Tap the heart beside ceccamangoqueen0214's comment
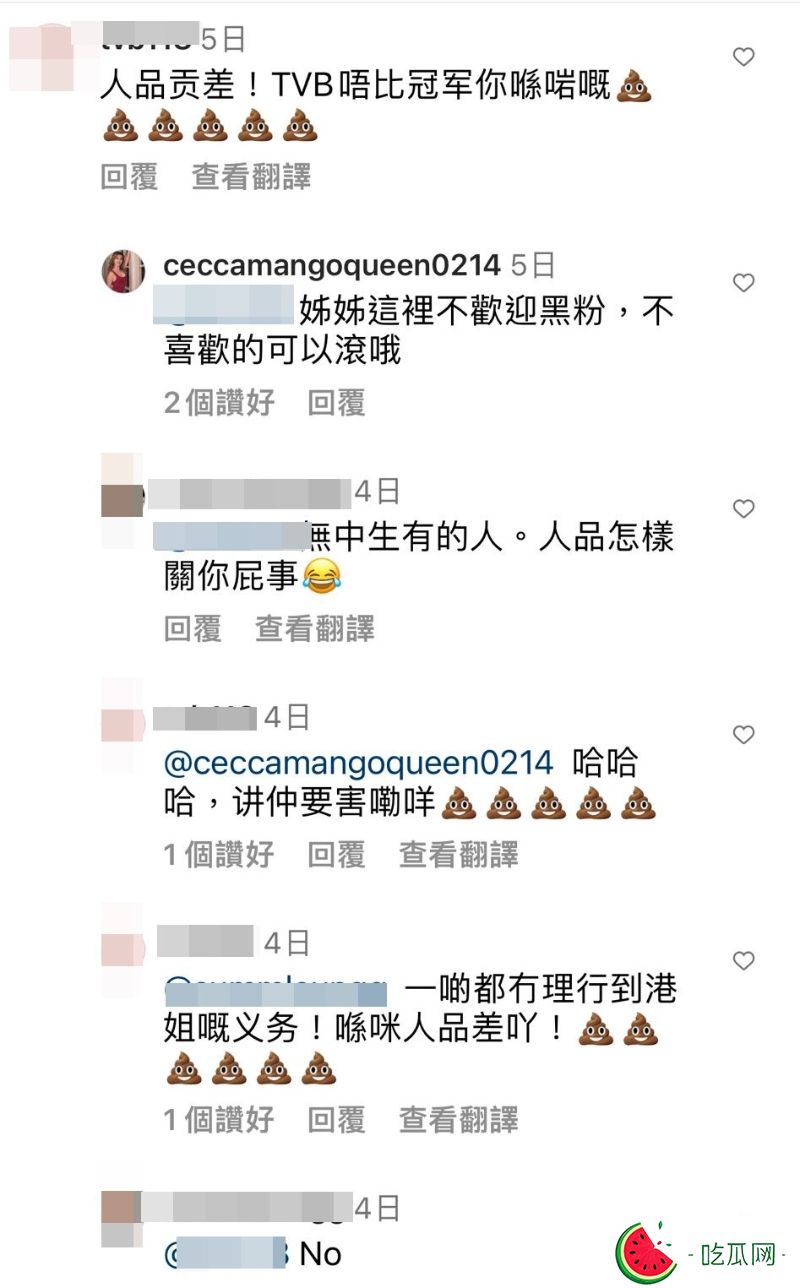800x1288 pixels. [x=743, y=283]
